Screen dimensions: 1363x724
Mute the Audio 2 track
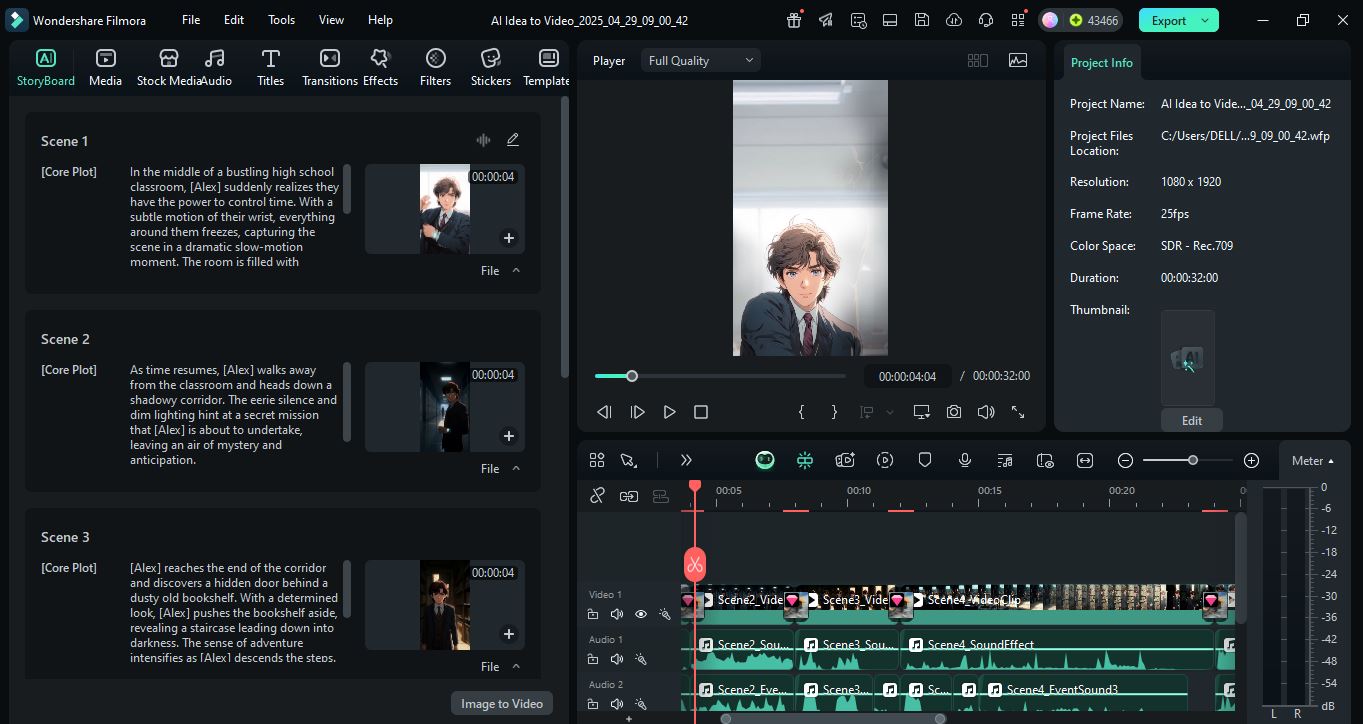(x=617, y=704)
